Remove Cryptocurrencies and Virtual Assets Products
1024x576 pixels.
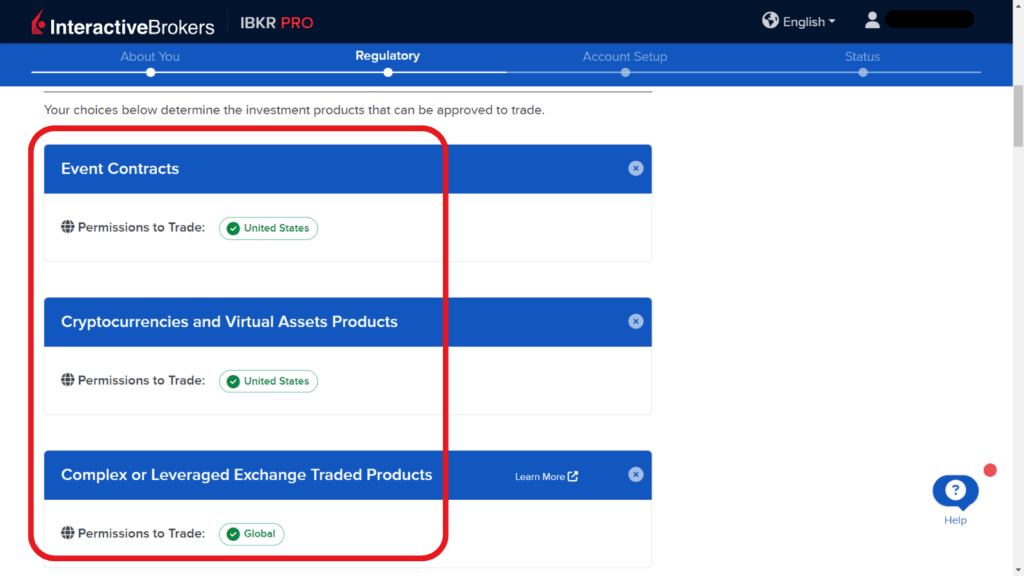[x=636, y=321]
